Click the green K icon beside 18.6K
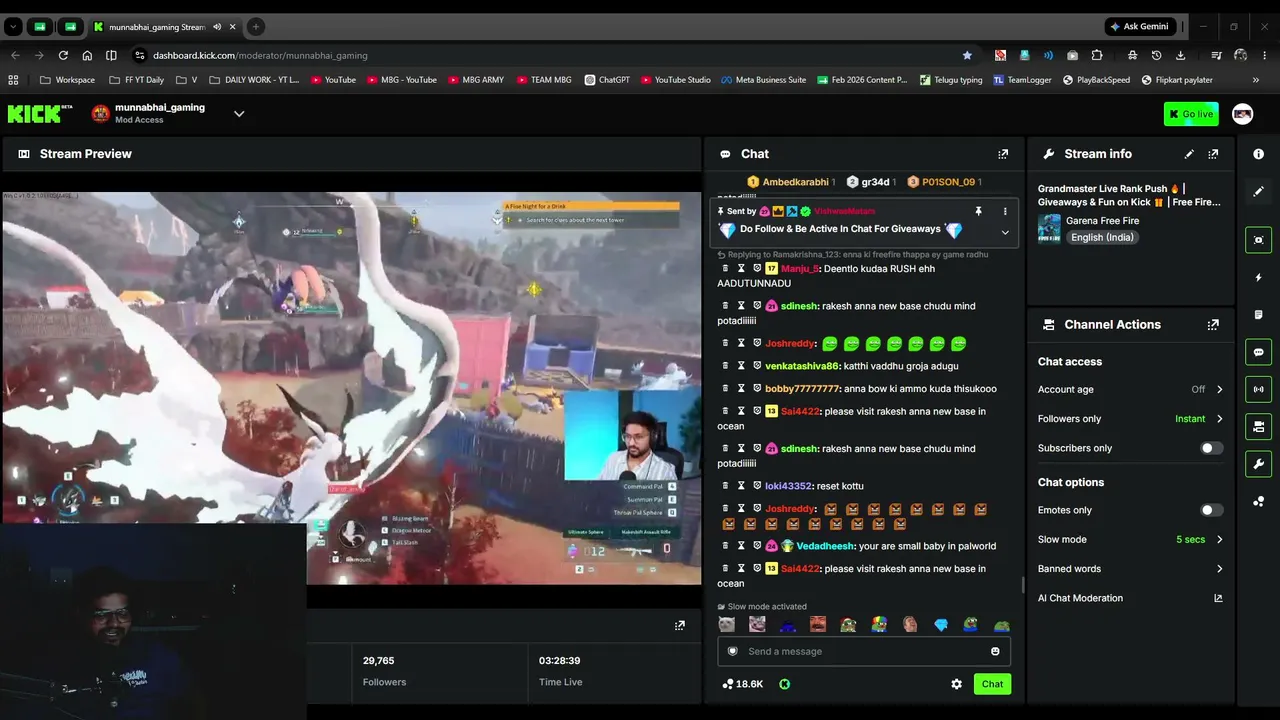Image resolution: width=1280 pixels, height=720 pixels. click(x=784, y=684)
